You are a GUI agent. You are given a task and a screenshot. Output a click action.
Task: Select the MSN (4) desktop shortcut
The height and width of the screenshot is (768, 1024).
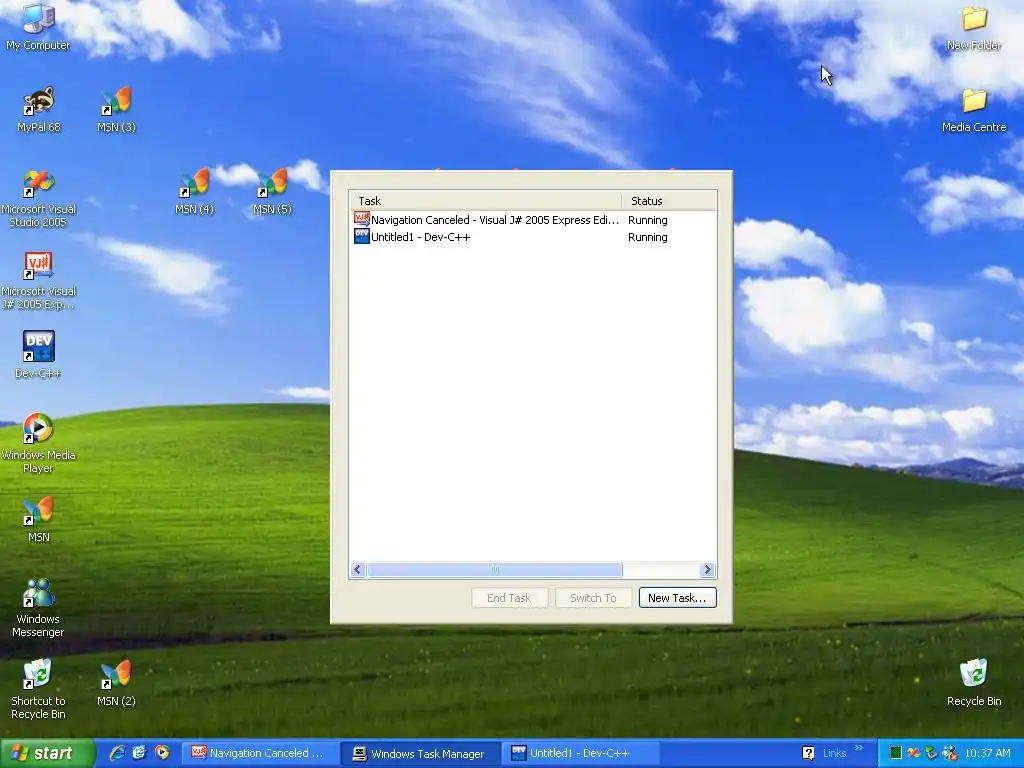[x=194, y=191]
